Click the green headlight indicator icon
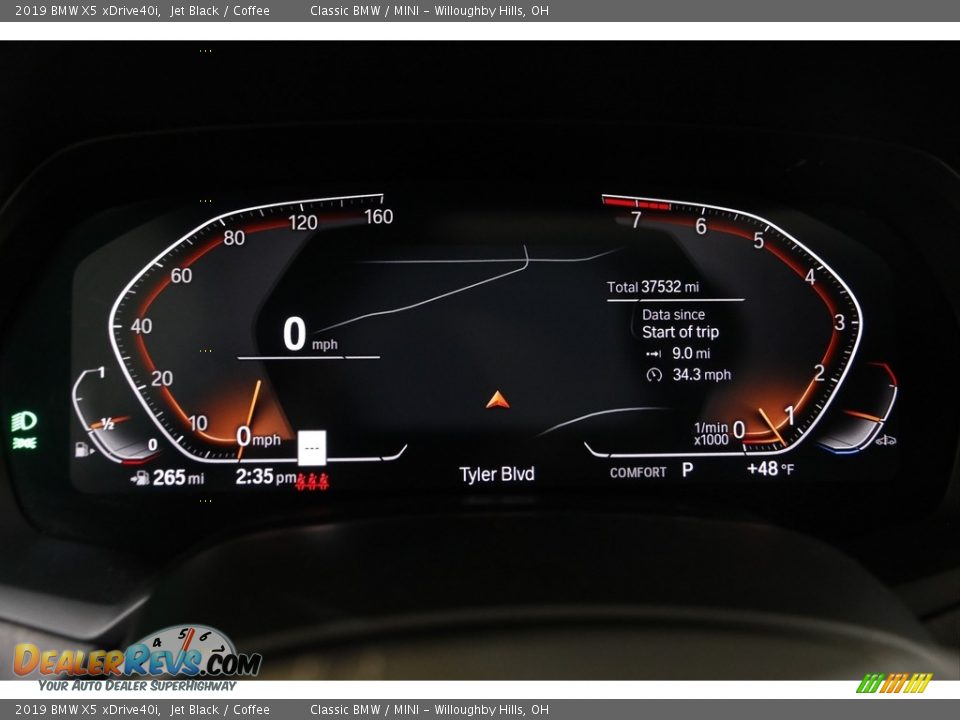The height and width of the screenshot is (720, 960). (x=24, y=421)
